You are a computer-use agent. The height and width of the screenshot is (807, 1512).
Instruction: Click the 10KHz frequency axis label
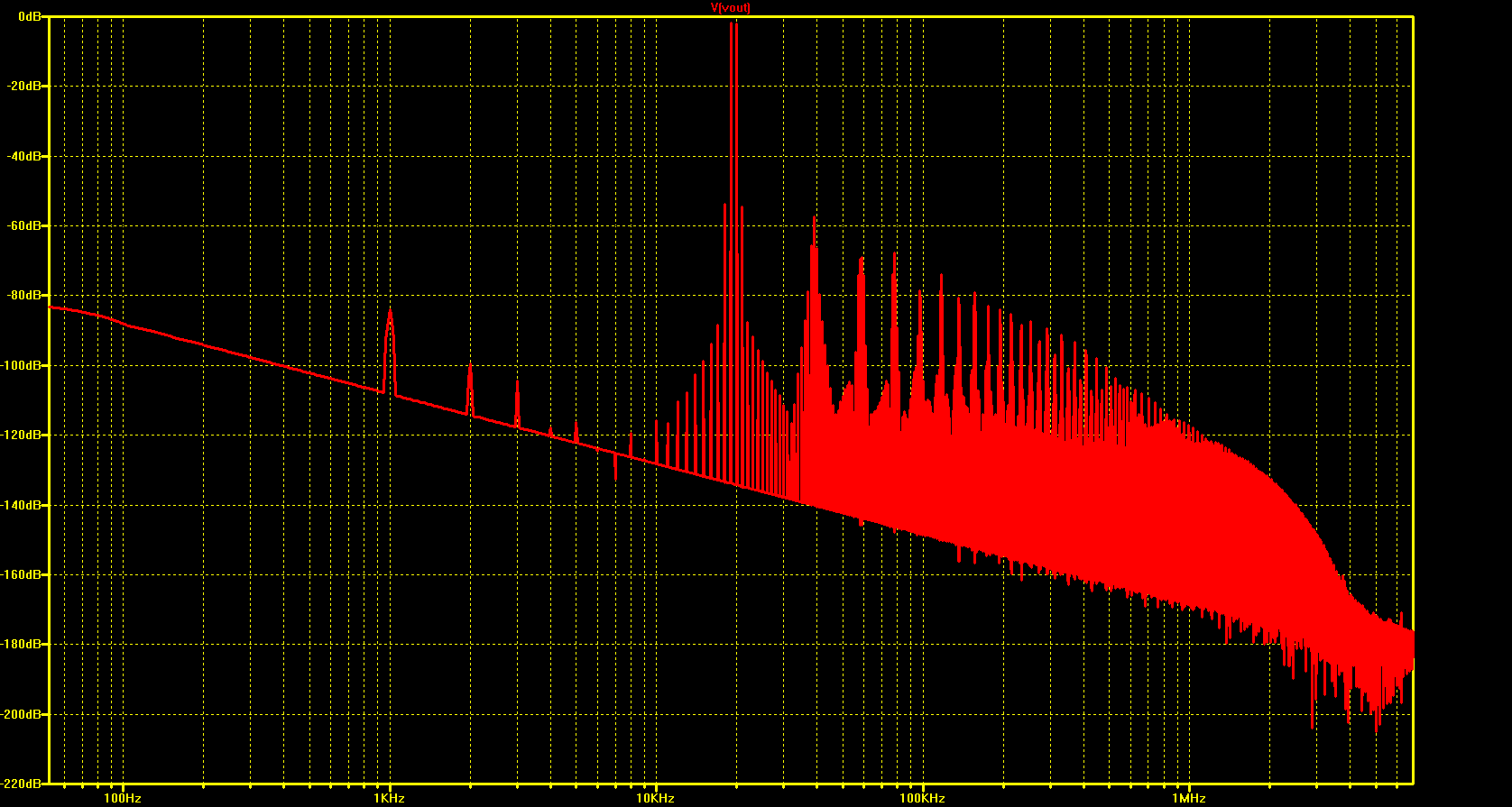[x=656, y=798]
